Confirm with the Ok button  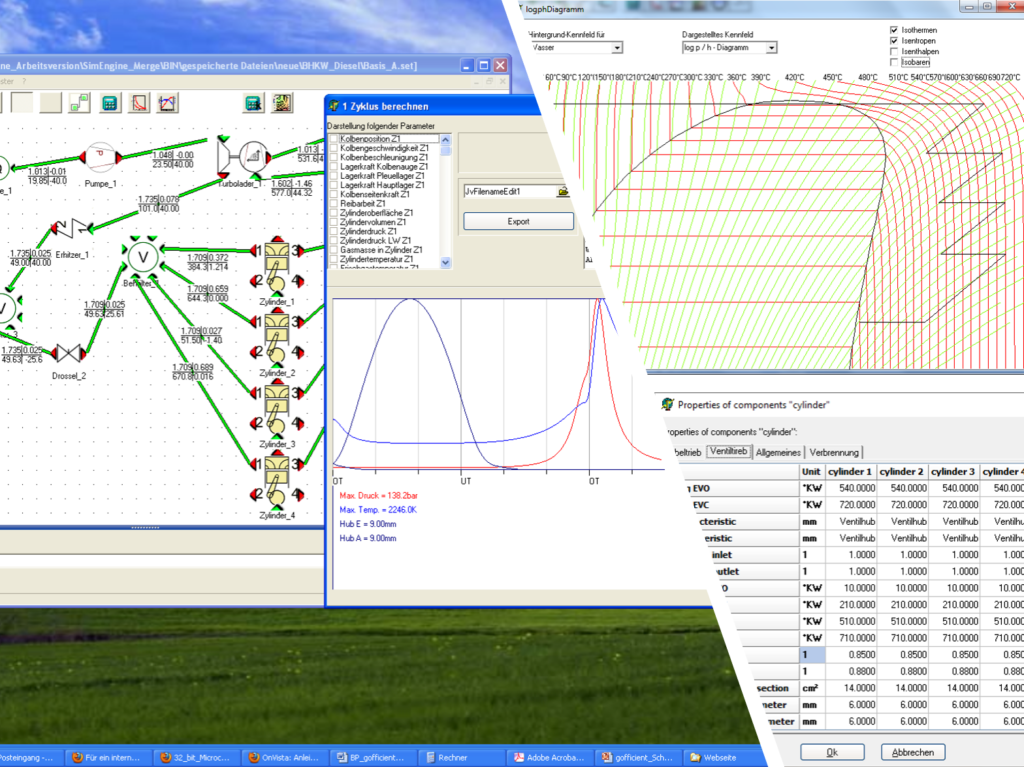click(x=832, y=752)
